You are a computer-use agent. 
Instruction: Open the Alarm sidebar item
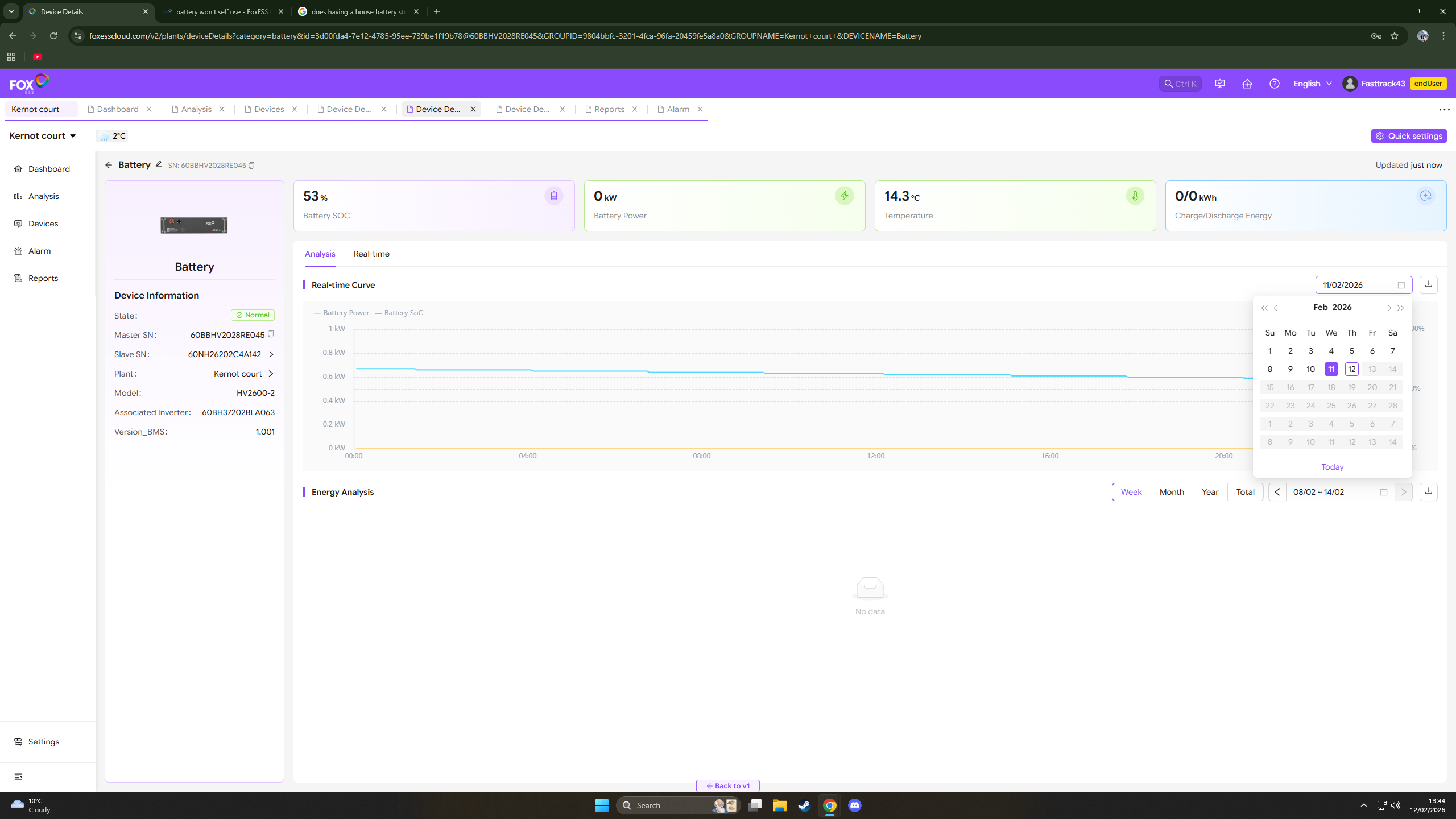tap(39, 251)
